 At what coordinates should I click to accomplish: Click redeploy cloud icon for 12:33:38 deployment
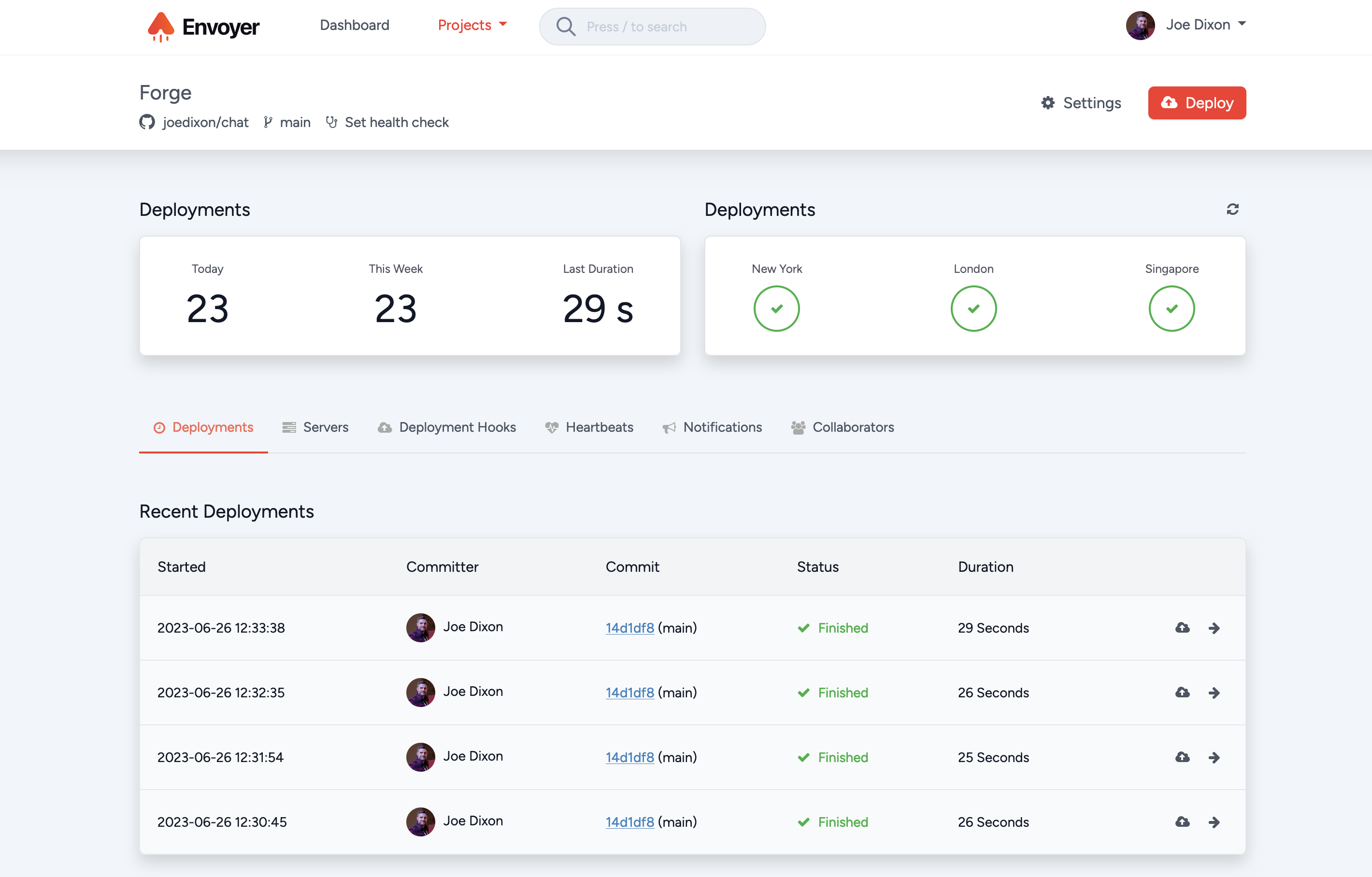click(x=1182, y=628)
